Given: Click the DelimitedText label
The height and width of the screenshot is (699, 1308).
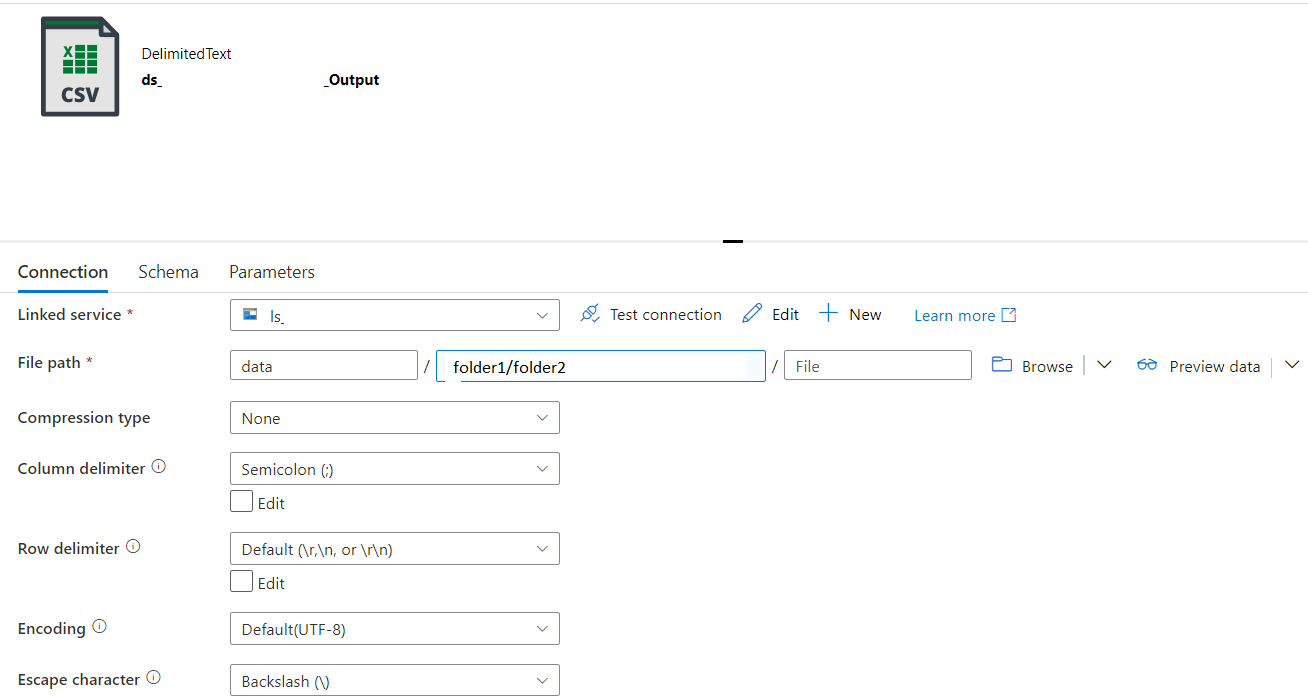Looking at the screenshot, I should [x=186, y=54].
